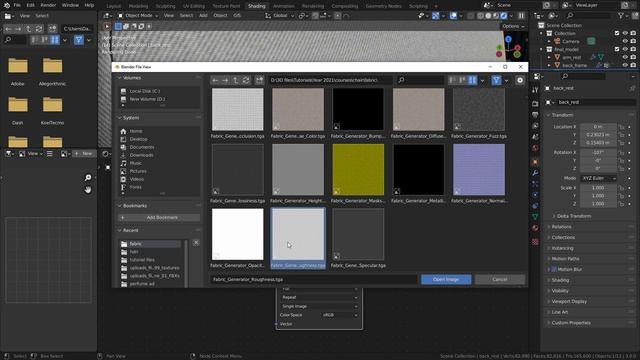Open the Blender logo menu

point(7,5)
